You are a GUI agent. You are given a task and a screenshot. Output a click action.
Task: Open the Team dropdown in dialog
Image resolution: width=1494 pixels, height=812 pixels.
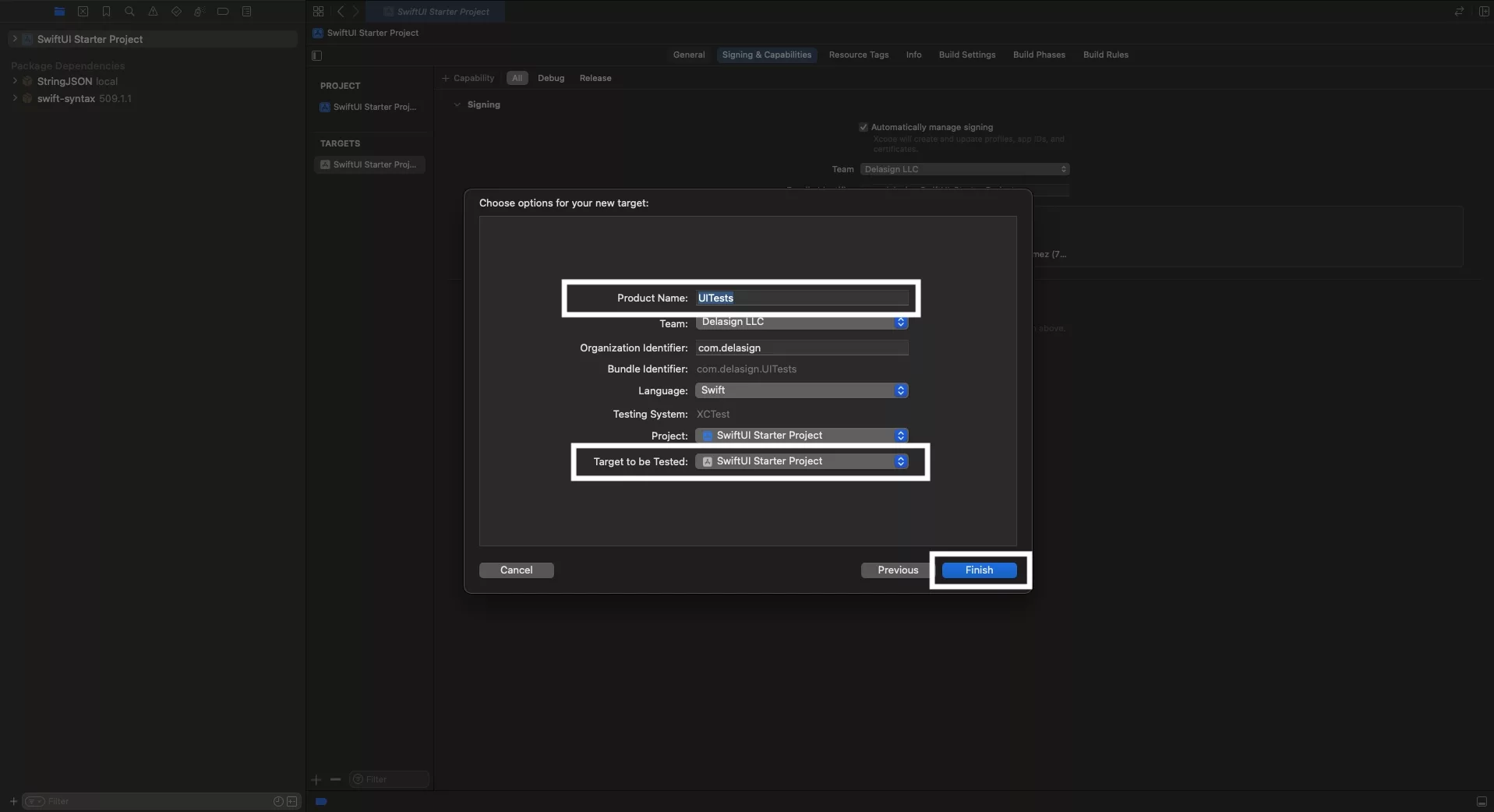point(801,322)
